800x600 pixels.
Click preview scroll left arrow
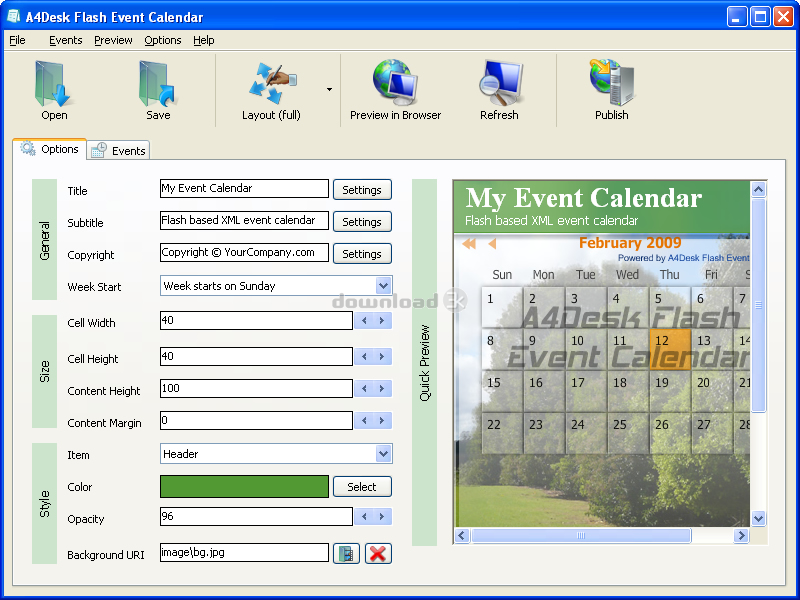pos(462,535)
